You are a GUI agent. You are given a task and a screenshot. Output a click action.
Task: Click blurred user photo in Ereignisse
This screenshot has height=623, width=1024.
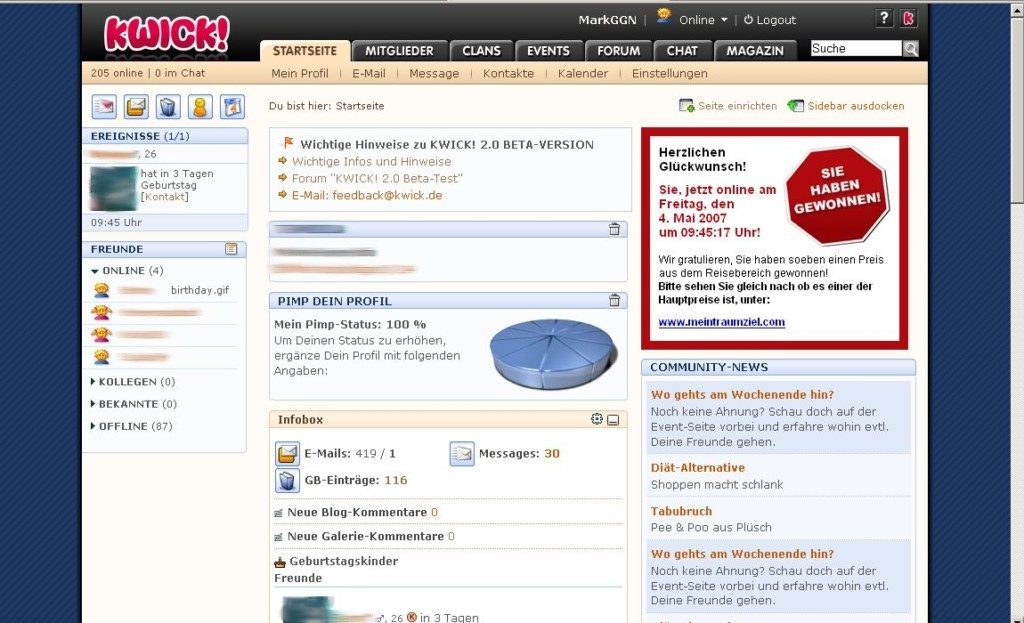click(x=114, y=188)
